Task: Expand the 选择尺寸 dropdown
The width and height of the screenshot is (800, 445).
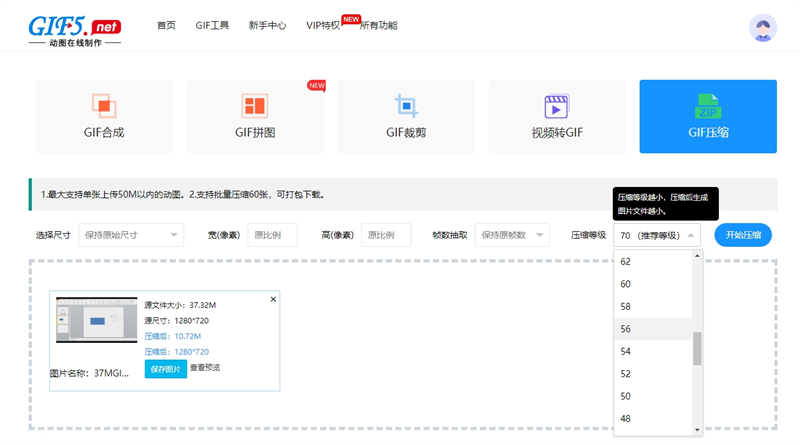Action: point(131,235)
